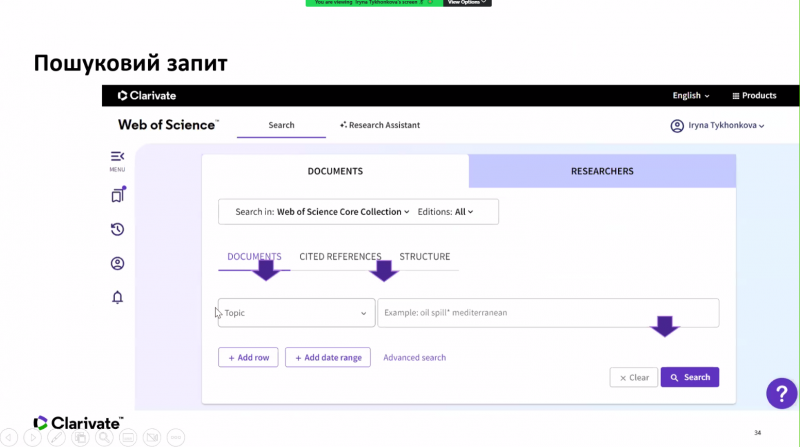Go to previous slide with back arrow control
Image resolution: width=800 pixels, height=447 pixels.
tap(9, 437)
